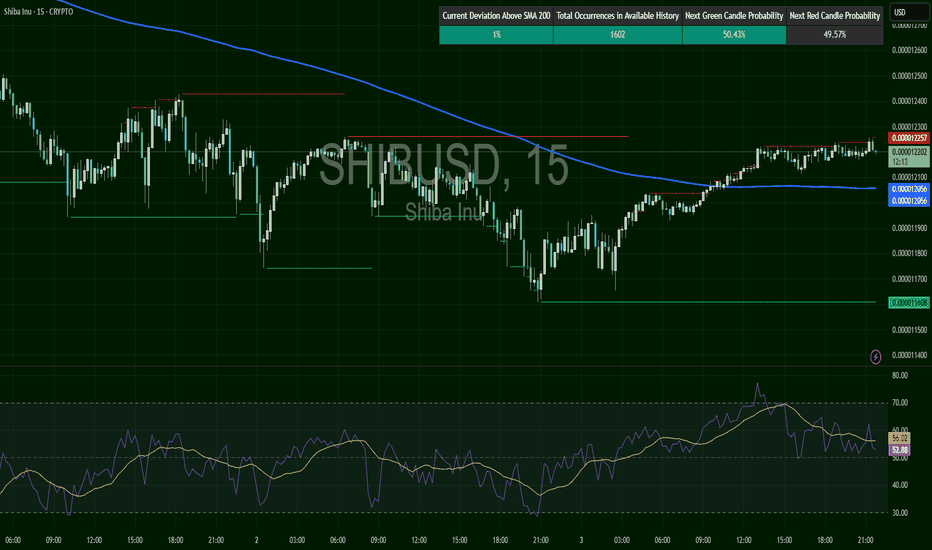The image size is (932, 550).
Task: Click the 1602 occurrences value cell
Action: click(618, 35)
